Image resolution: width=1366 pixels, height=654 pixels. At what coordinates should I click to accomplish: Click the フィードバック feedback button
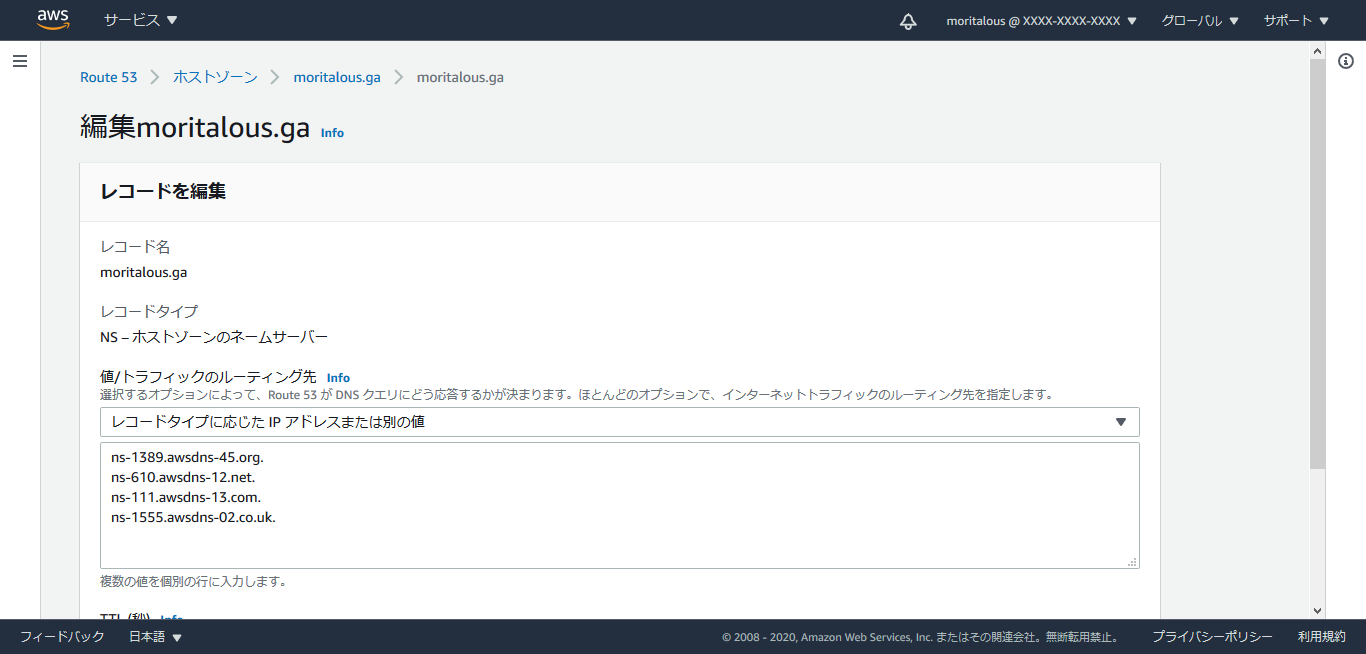coord(62,637)
